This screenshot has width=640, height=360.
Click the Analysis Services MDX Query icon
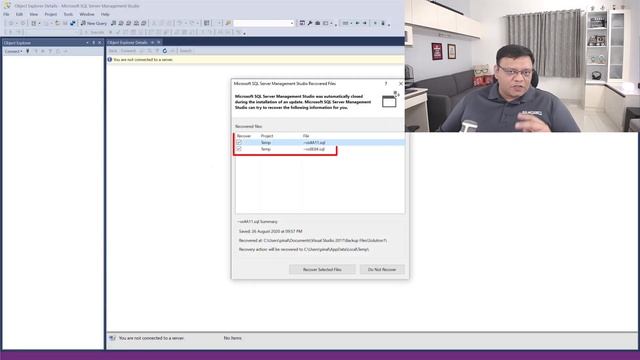[x=121, y=23]
